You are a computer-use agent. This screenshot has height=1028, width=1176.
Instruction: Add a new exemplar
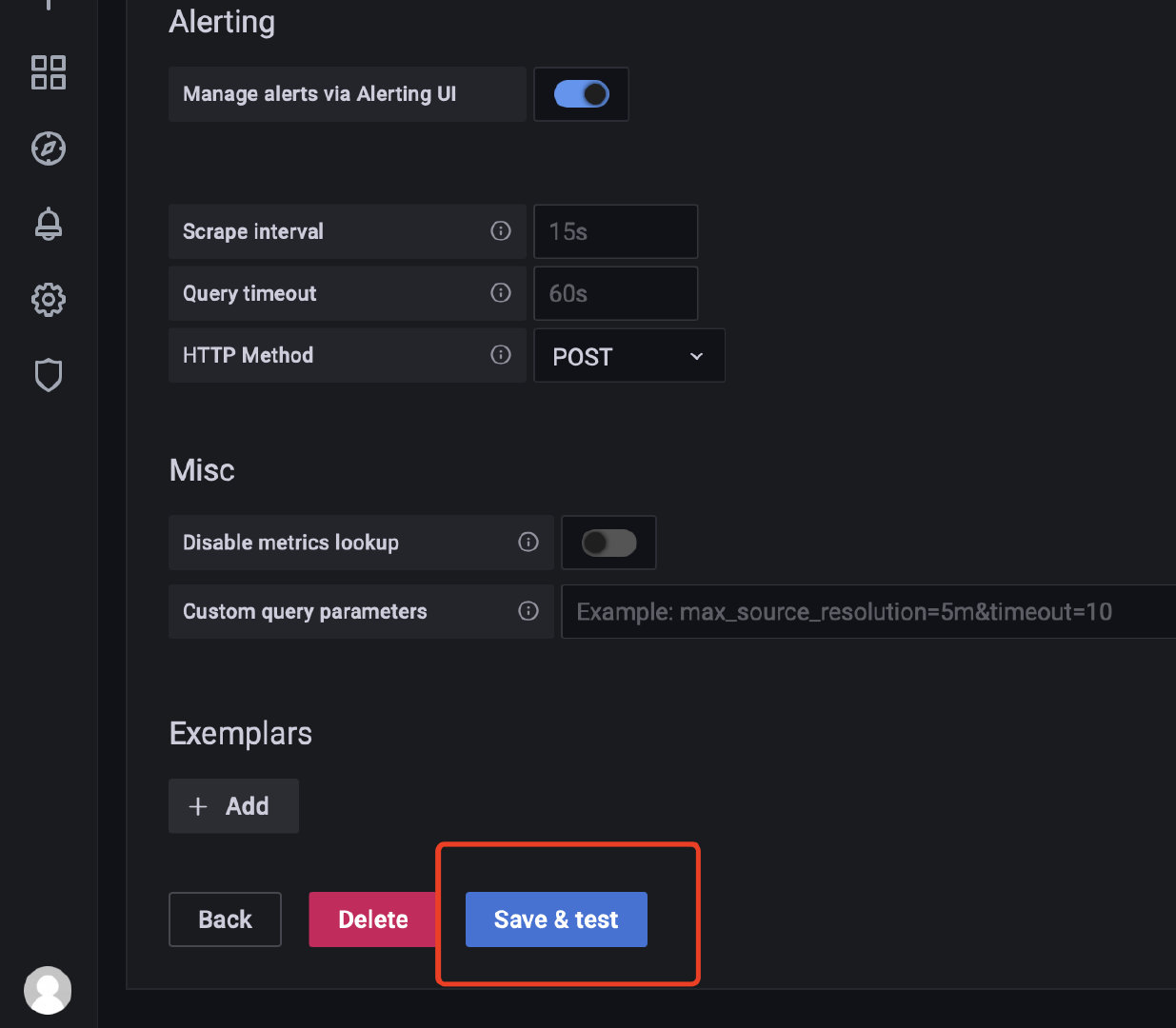tap(233, 805)
